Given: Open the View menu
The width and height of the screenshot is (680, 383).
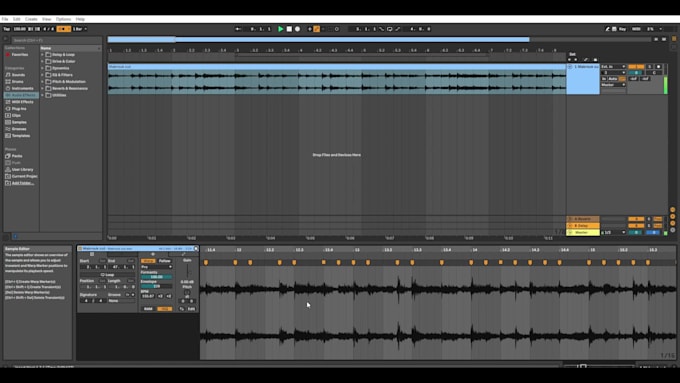Looking at the screenshot, I should click(x=46, y=19).
